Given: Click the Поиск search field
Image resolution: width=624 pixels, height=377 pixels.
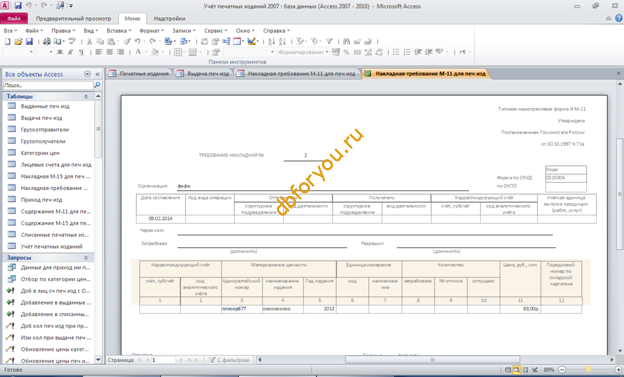Looking at the screenshot, I should pyautogui.click(x=48, y=85).
